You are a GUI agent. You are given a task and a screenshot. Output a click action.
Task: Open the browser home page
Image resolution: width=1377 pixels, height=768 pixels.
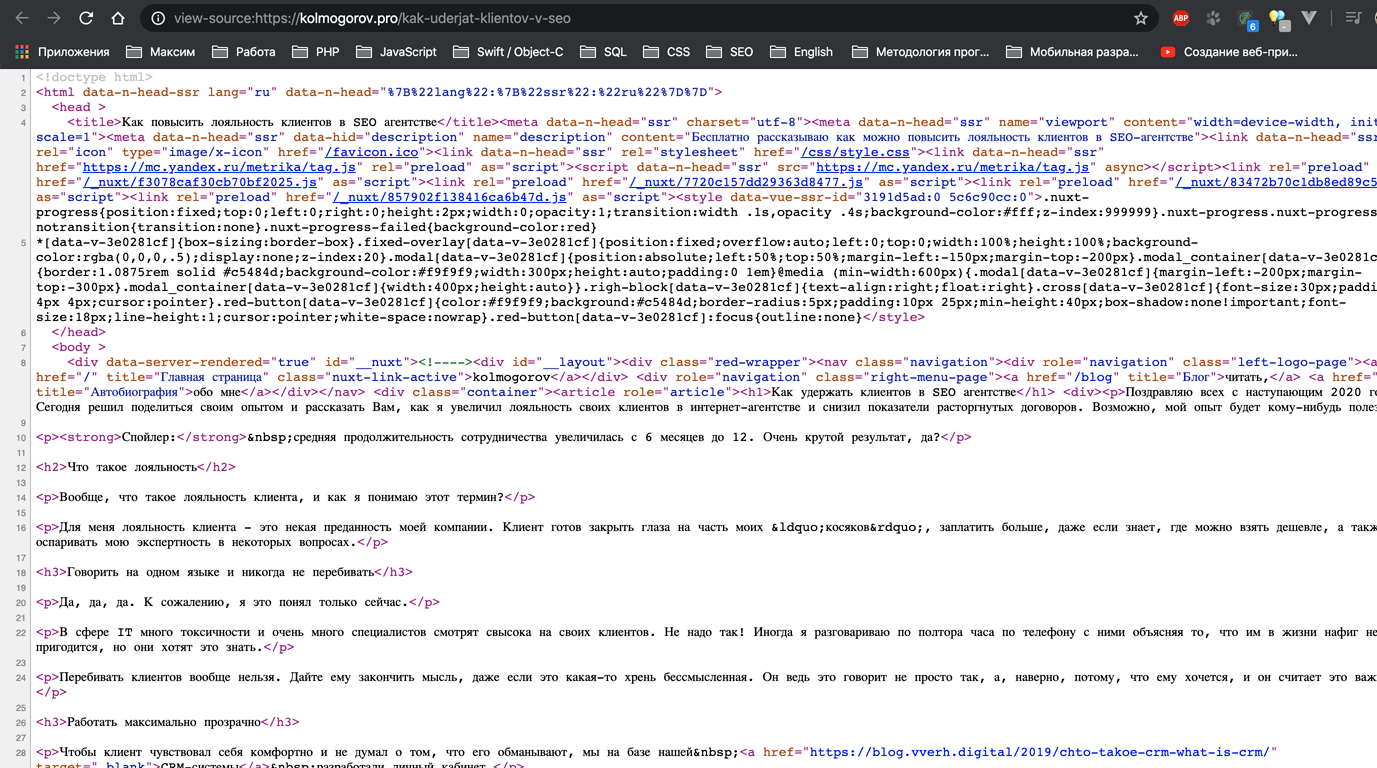118,18
